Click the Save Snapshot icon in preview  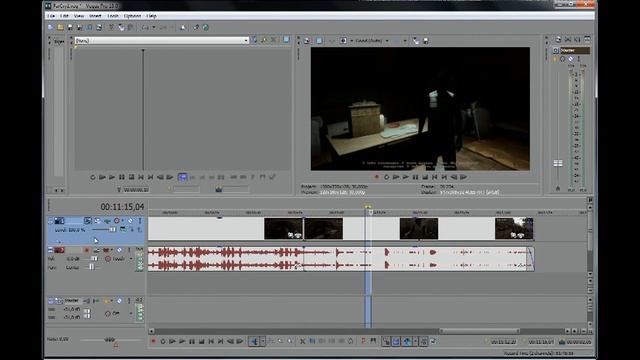[425, 40]
